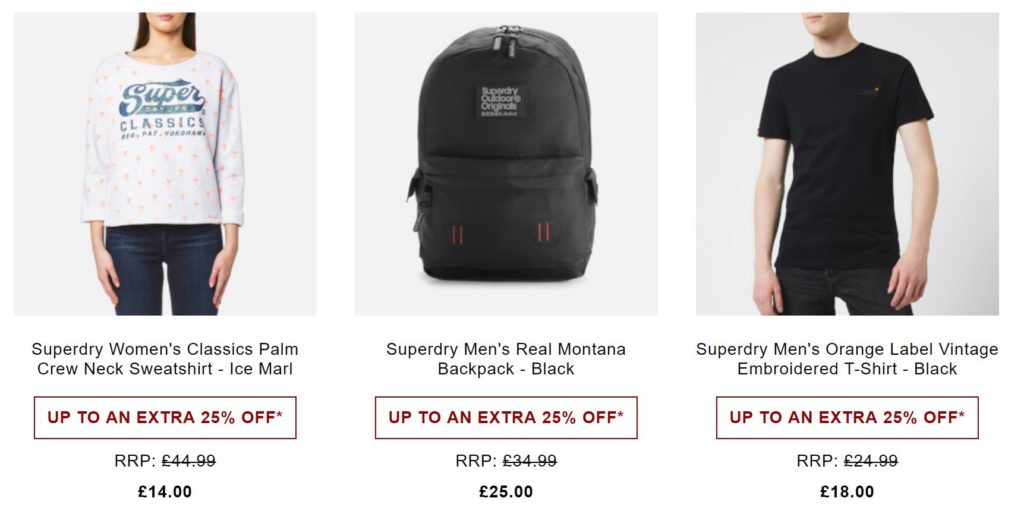Open Orange Label Vintage Embroidered T-Shirt link

click(x=846, y=359)
